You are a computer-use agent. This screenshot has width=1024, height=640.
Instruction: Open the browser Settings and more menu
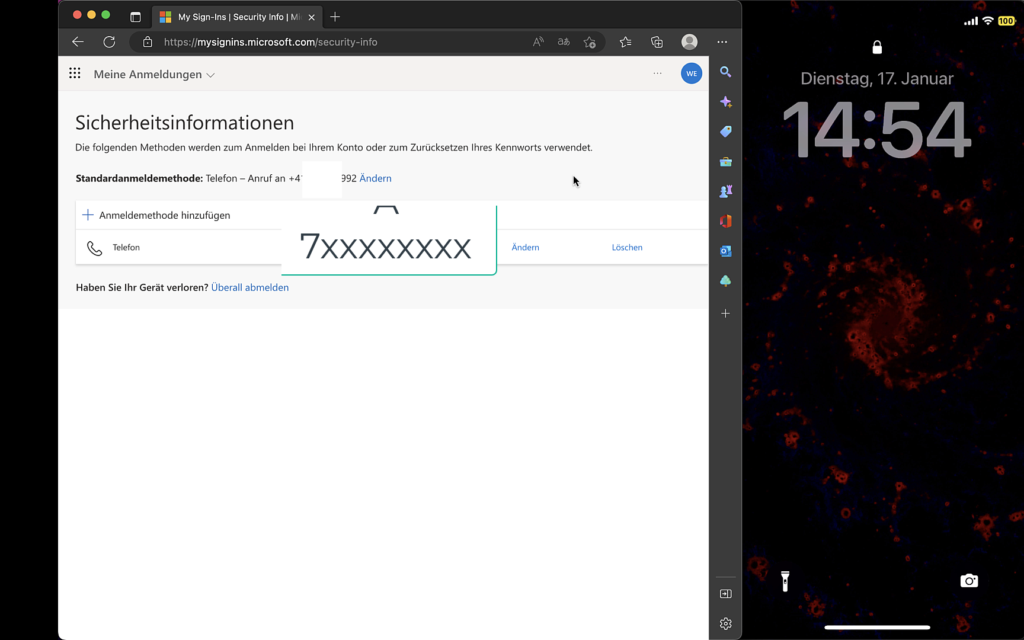point(722,42)
